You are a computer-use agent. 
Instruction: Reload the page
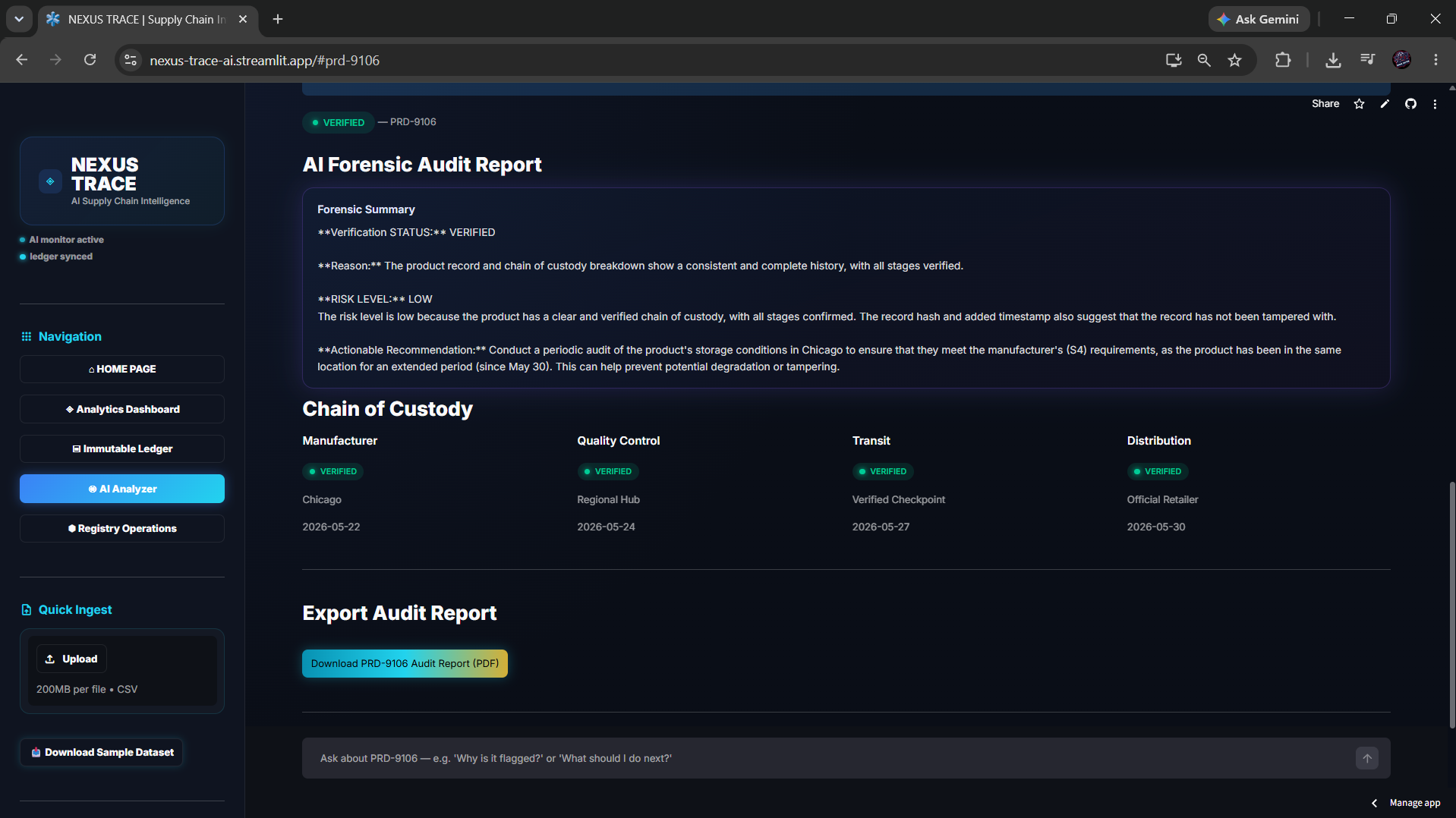pyautogui.click(x=90, y=60)
